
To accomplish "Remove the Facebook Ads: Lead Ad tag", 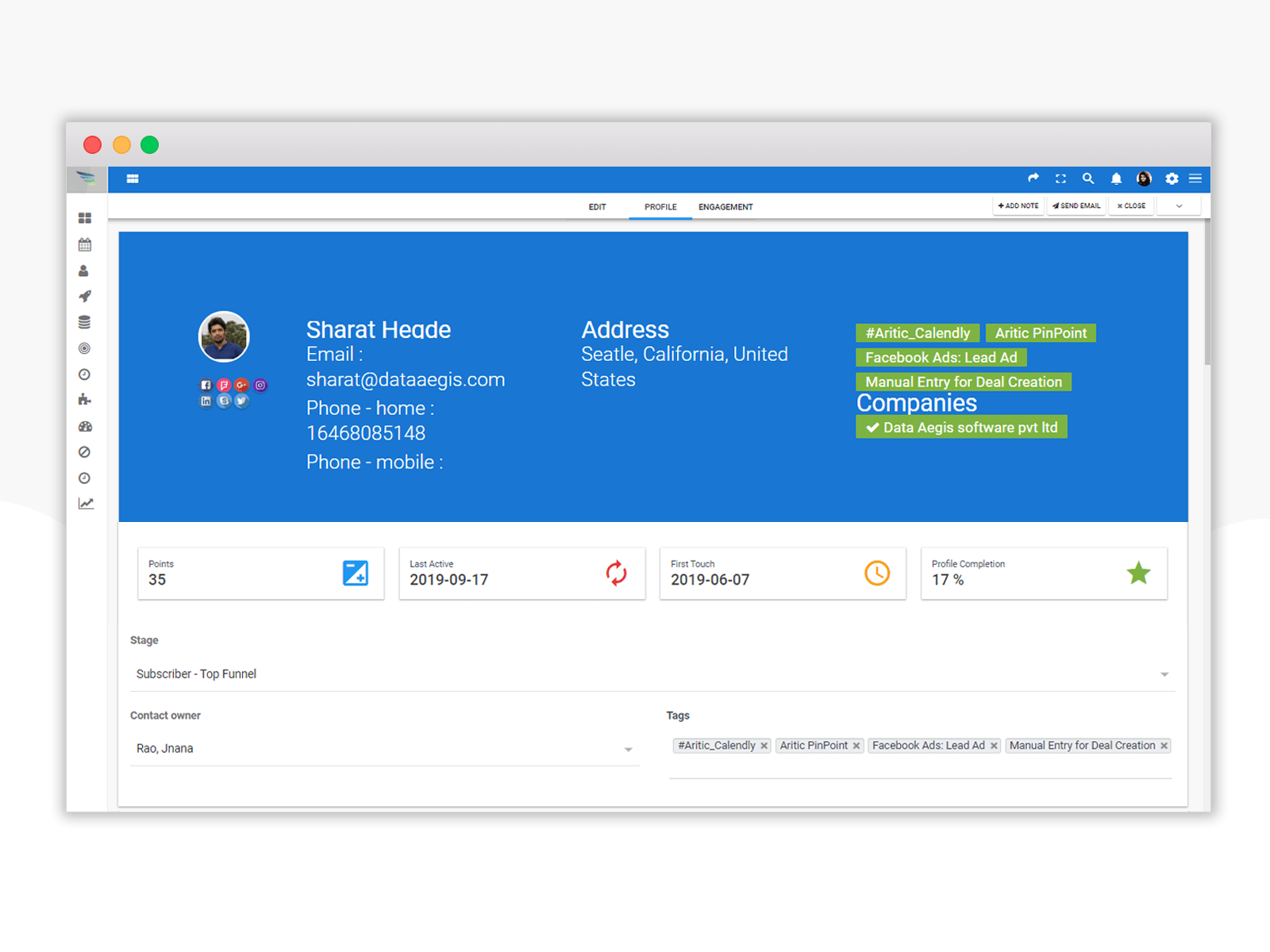I will click(x=994, y=746).
